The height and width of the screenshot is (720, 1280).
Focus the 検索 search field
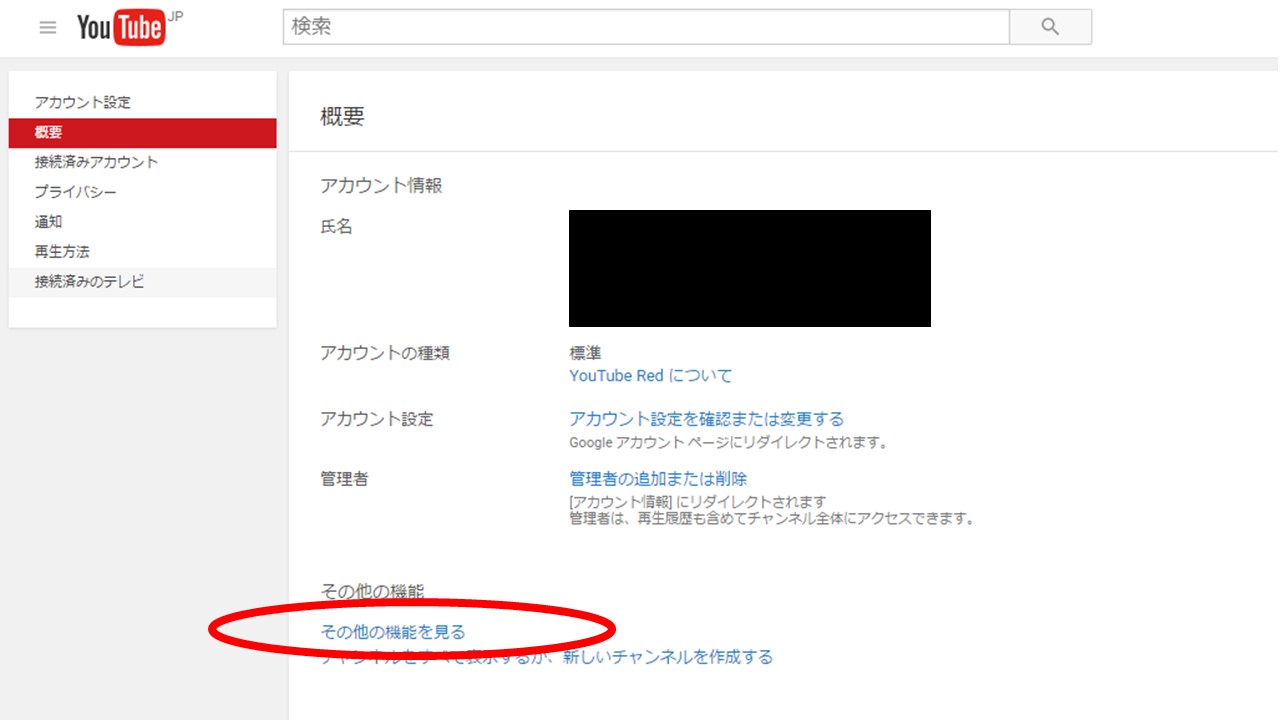coord(646,27)
